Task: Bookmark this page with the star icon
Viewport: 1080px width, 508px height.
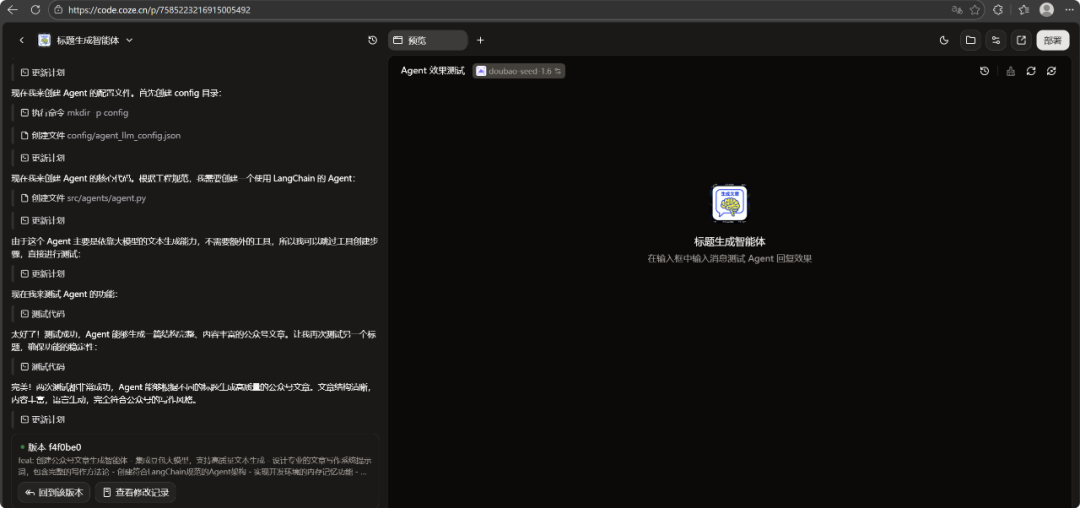Action: tap(975, 10)
